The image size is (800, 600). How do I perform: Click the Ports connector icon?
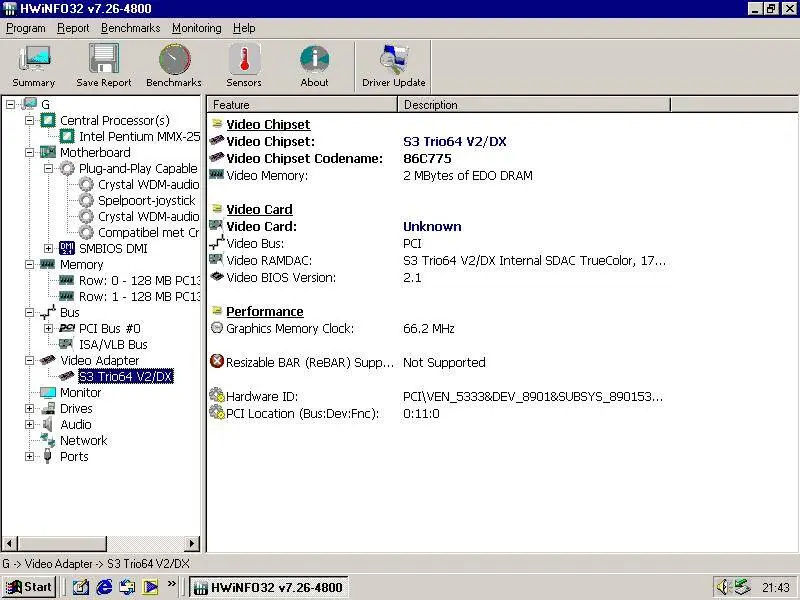47,456
